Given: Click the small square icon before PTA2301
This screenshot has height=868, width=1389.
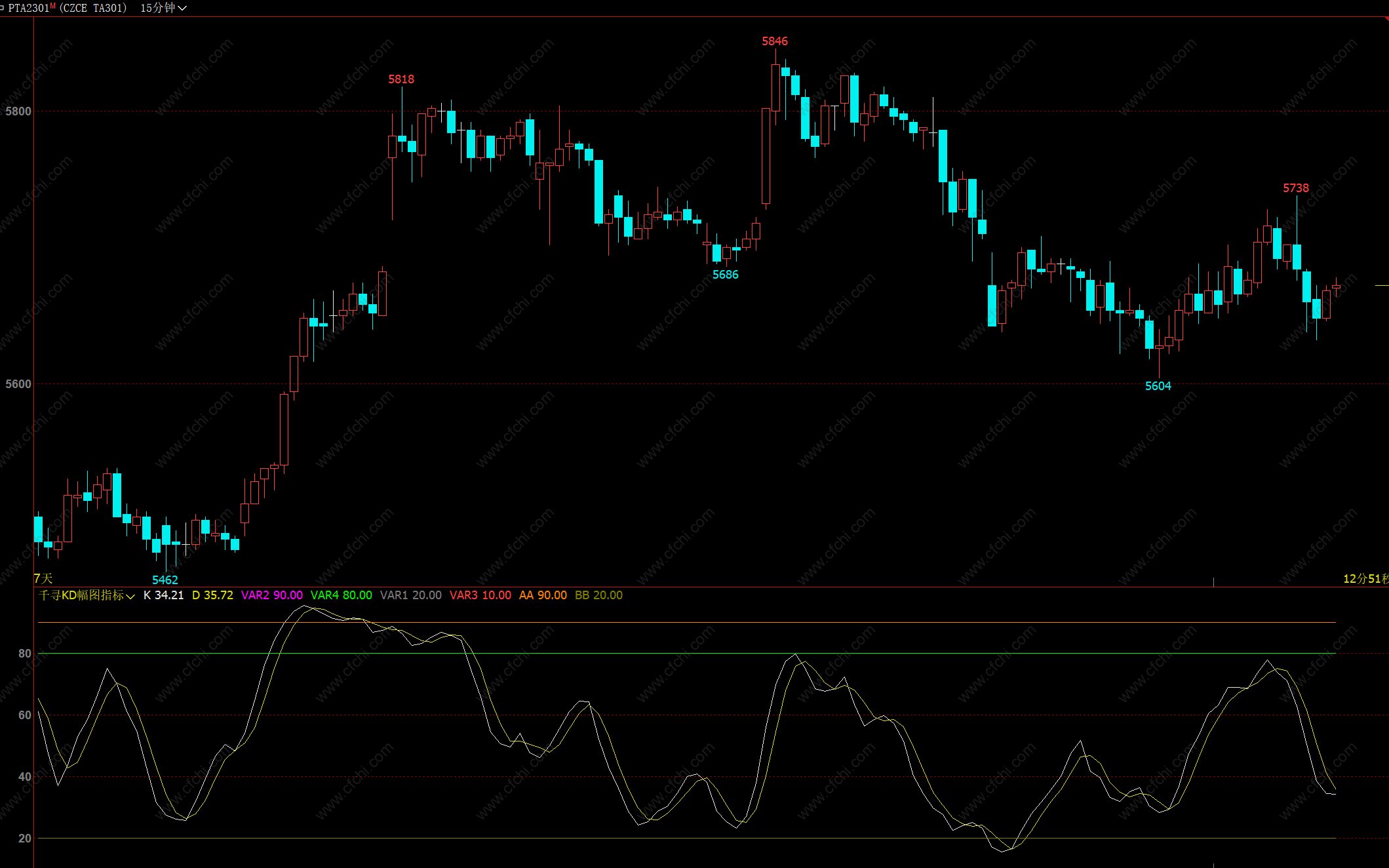Looking at the screenshot, I should point(2,8).
